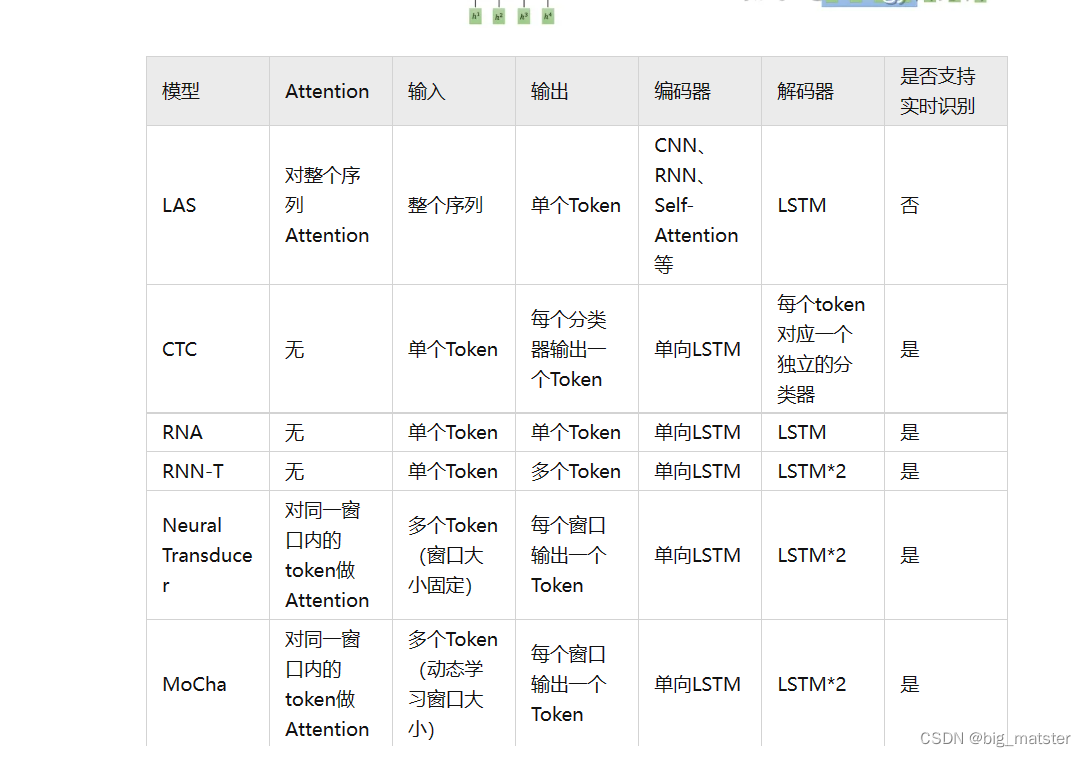
Task: Click the LSTM decoder cell in RNA row
Action: point(823,433)
